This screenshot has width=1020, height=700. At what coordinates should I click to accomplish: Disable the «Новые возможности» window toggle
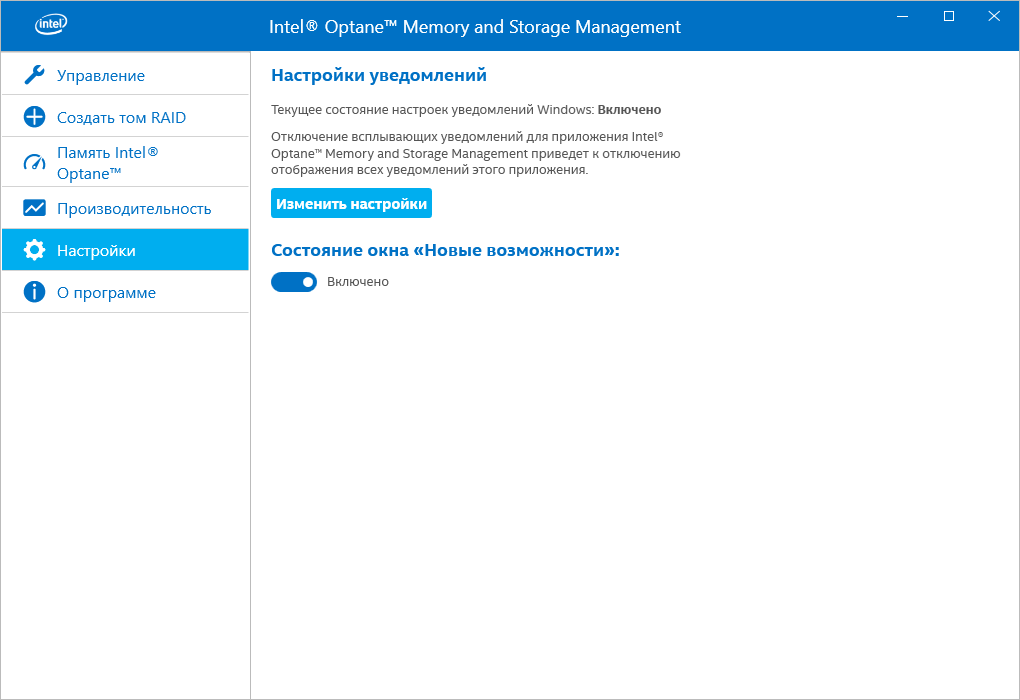pyautogui.click(x=294, y=282)
